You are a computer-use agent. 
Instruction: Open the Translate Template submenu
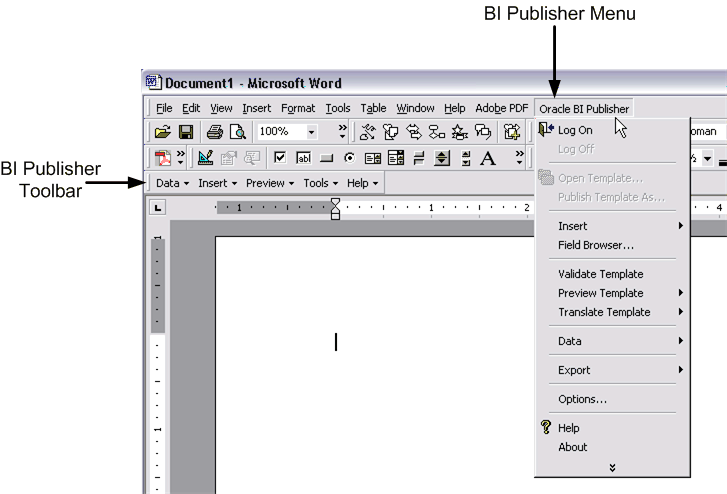(612, 312)
